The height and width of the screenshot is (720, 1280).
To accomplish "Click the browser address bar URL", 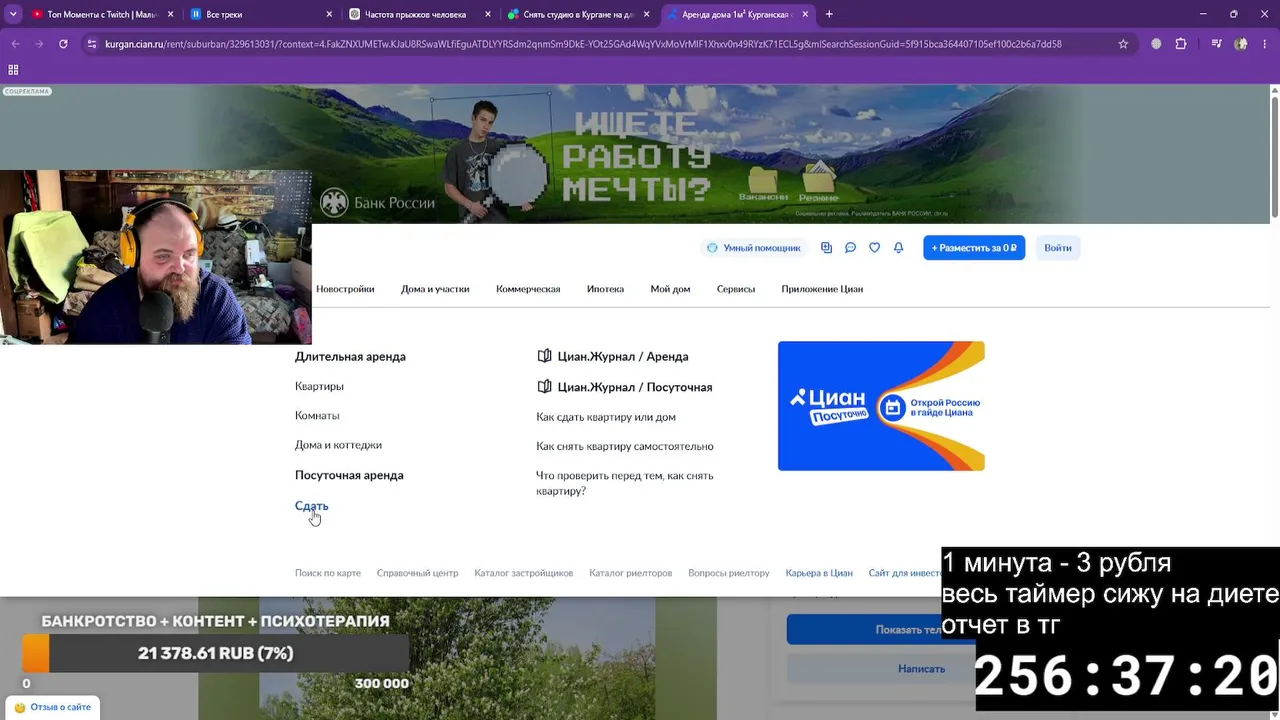I will point(583,44).
